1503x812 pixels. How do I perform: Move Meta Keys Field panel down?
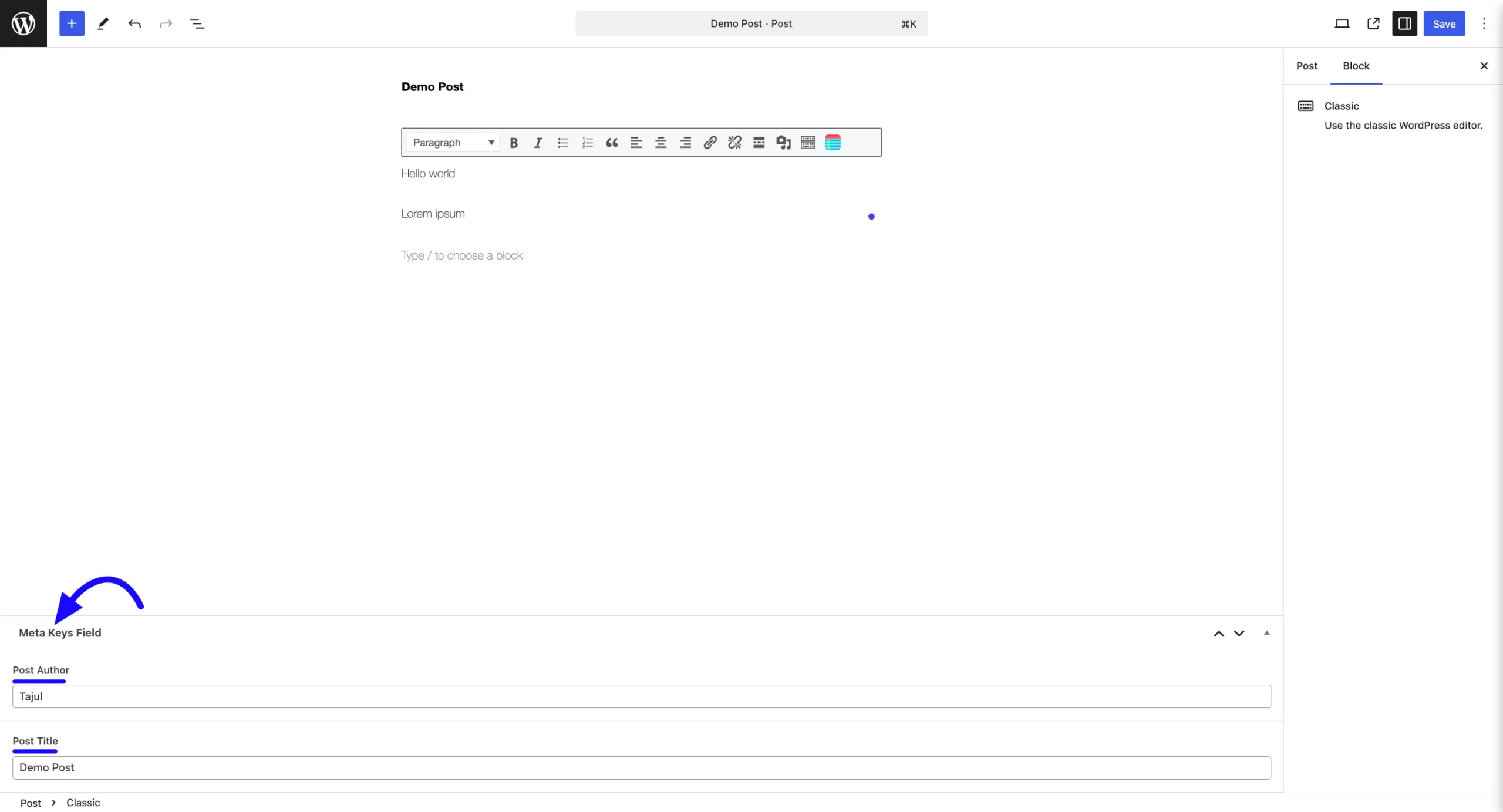pyautogui.click(x=1239, y=633)
